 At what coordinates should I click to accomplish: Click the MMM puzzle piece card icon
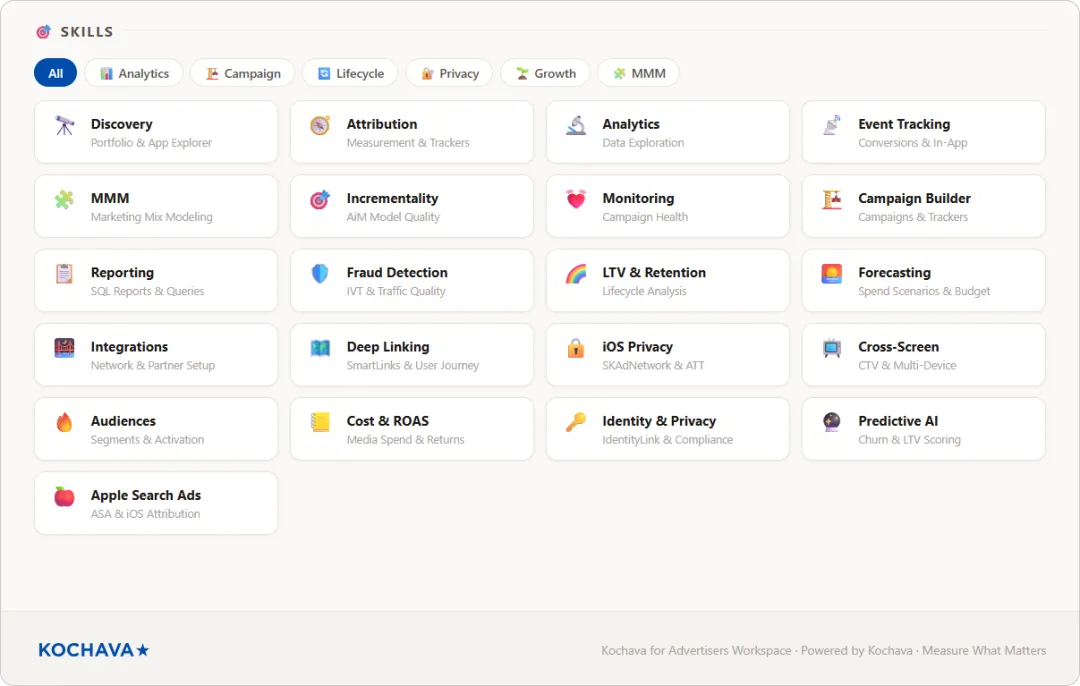click(x=65, y=200)
